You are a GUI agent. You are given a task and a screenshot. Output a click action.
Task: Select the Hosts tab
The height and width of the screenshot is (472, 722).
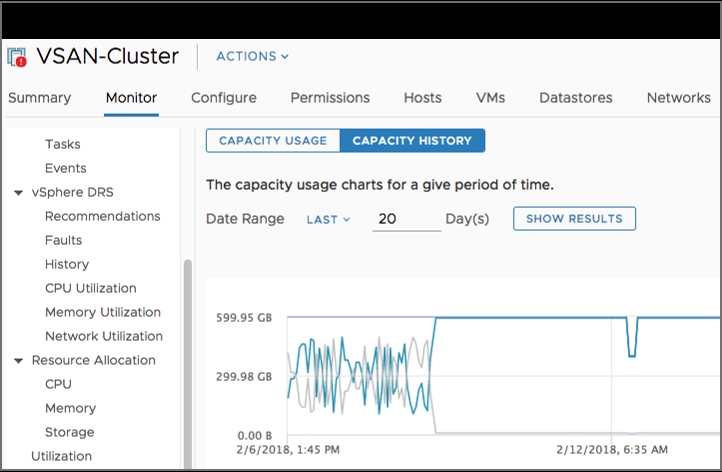[422, 98]
